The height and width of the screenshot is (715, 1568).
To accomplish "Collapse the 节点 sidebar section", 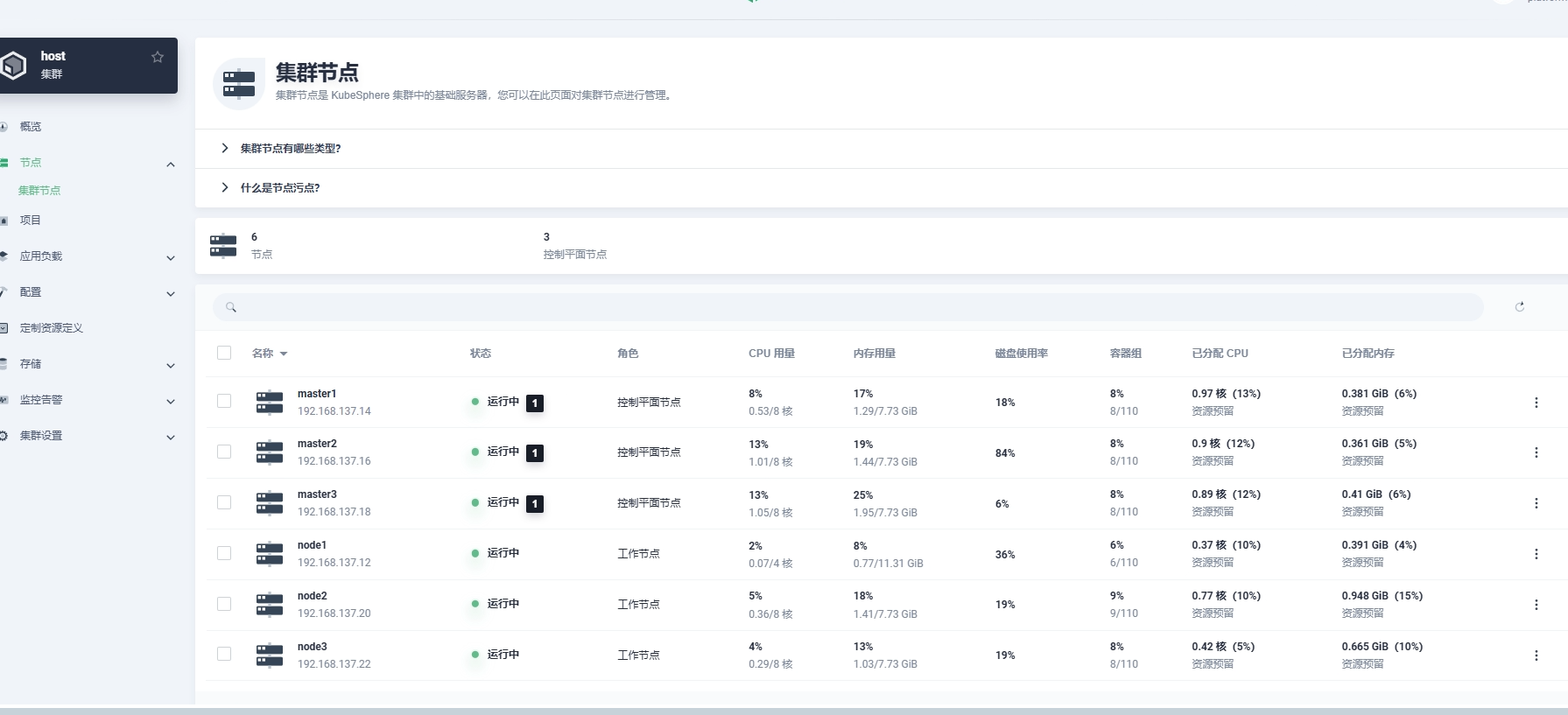I will point(171,165).
